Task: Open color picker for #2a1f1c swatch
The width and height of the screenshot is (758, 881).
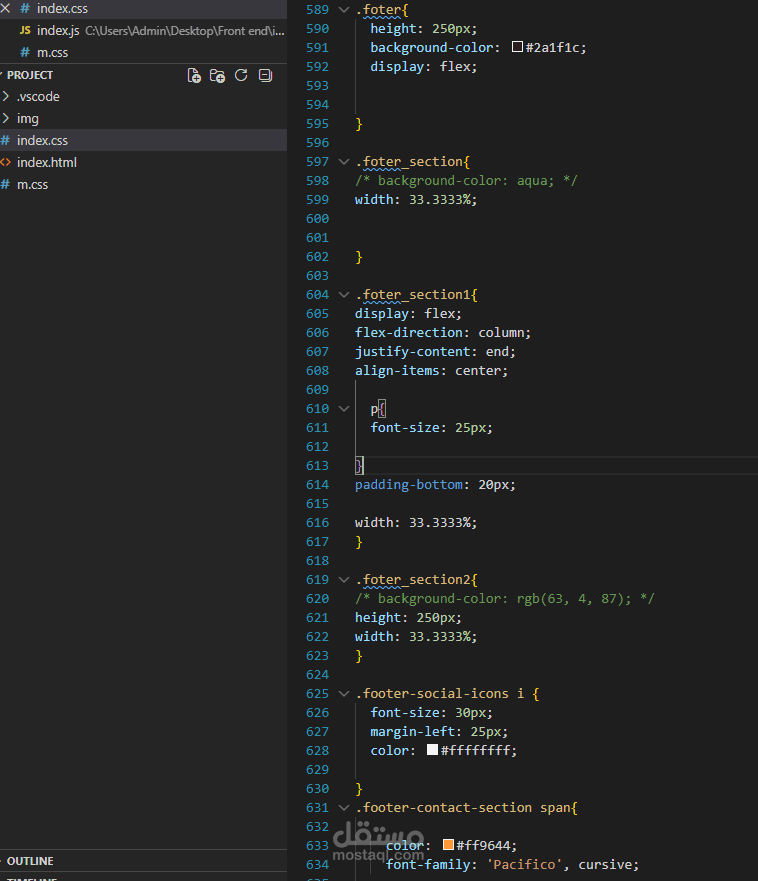Action: pyautogui.click(x=518, y=47)
